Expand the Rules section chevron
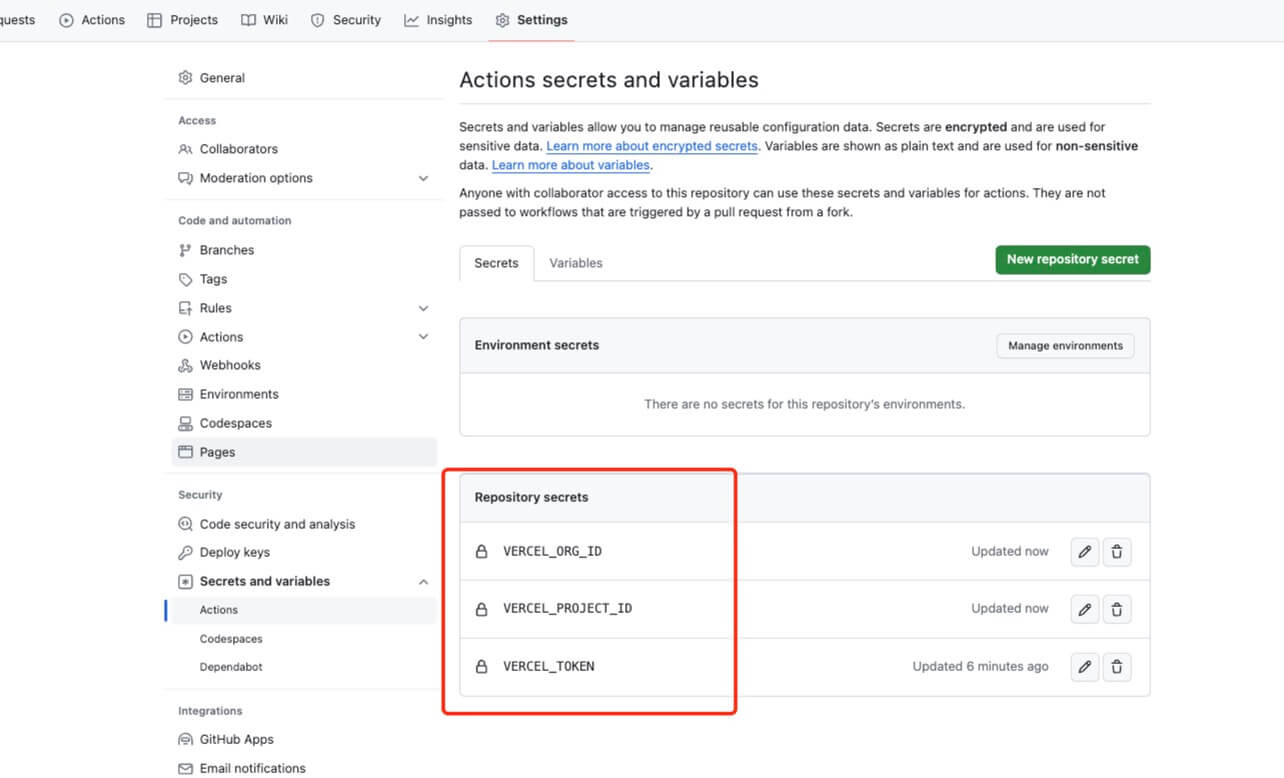1284x778 pixels. point(423,308)
